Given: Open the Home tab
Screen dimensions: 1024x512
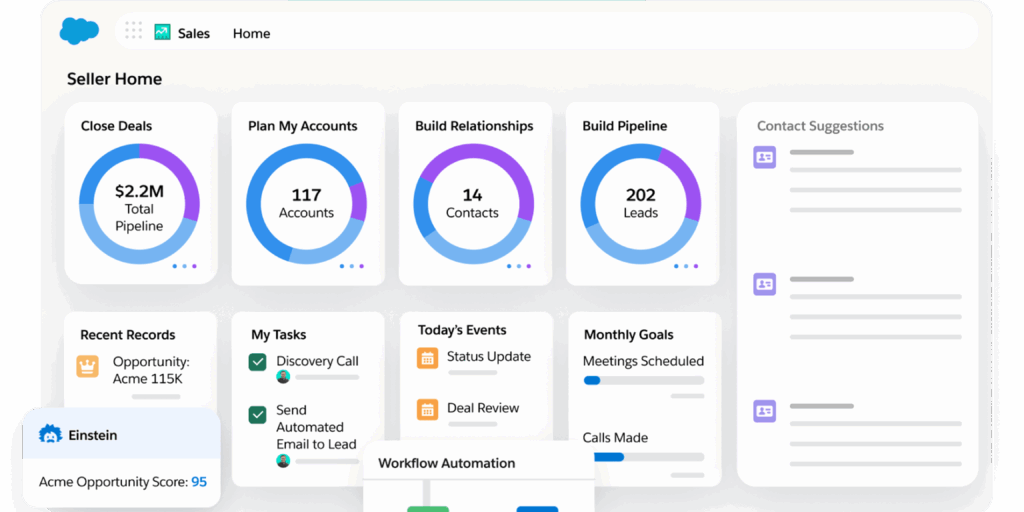Looking at the screenshot, I should (251, 33).
